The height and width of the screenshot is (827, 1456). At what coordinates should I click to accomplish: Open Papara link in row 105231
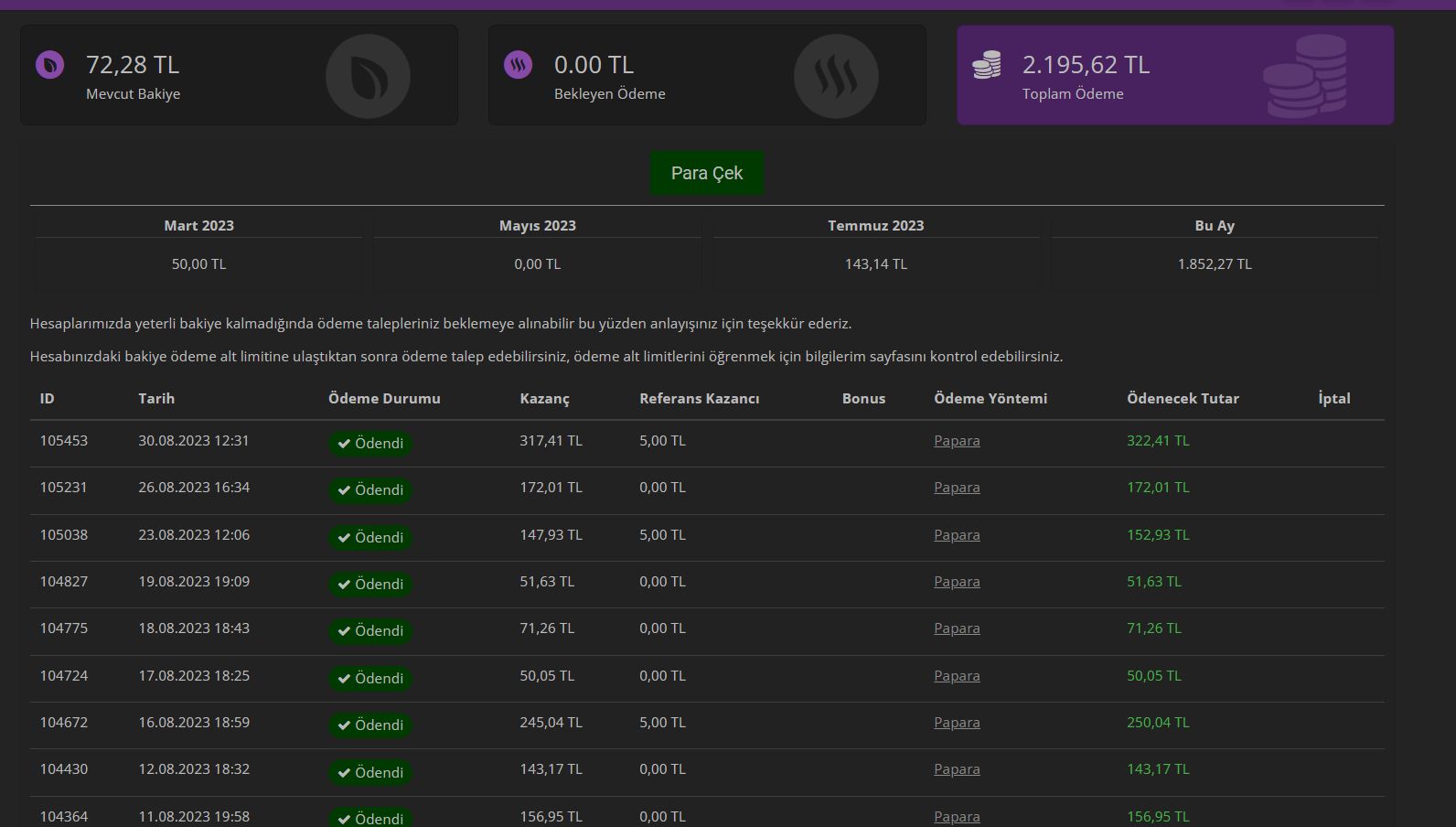tap(957, 488)
